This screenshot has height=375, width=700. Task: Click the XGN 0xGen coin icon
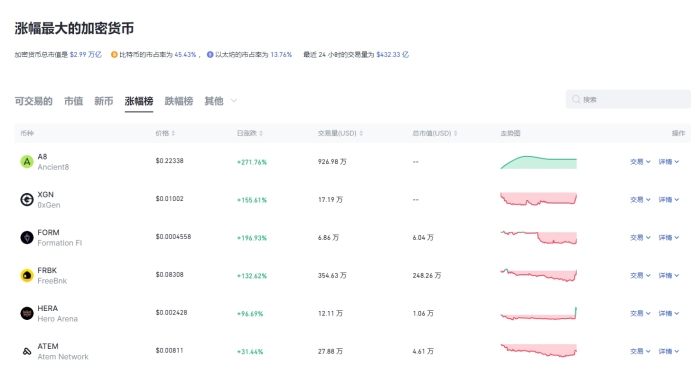click(27, 200)
